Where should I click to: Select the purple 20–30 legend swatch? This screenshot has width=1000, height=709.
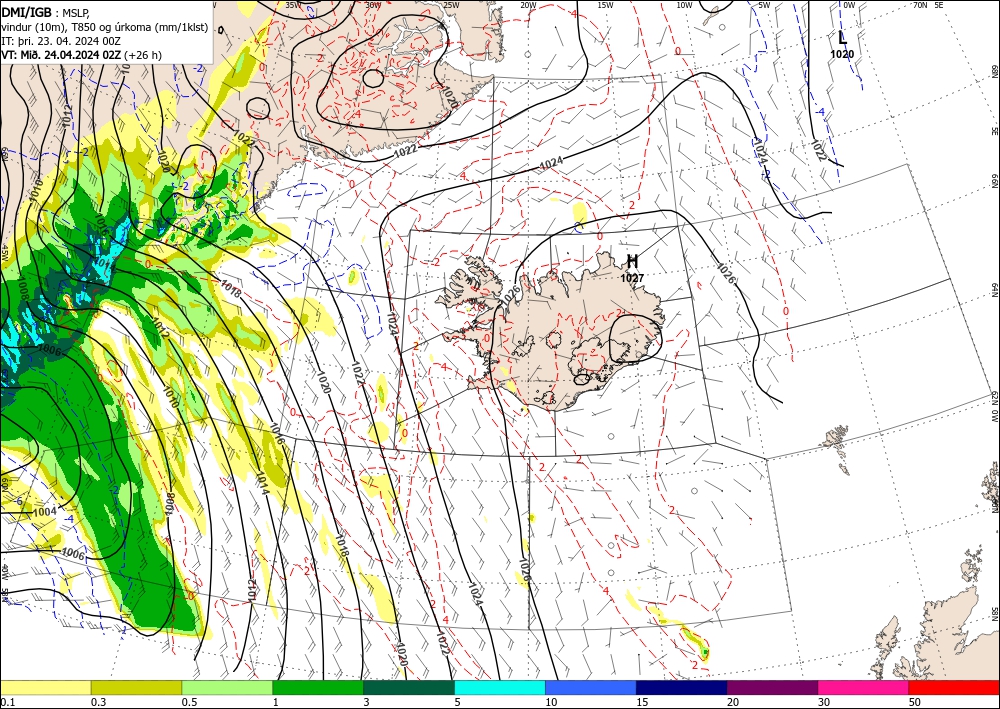tap(772, 687)
